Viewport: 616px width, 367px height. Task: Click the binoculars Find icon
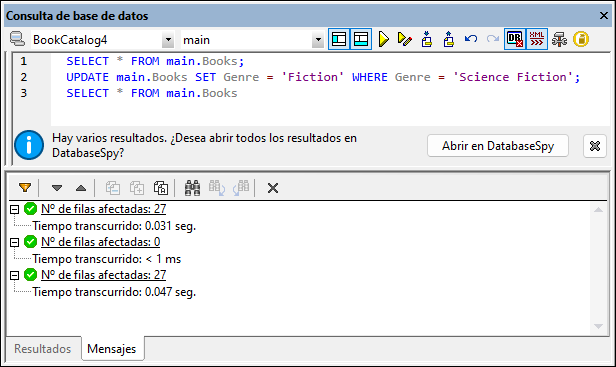point(192,188)
